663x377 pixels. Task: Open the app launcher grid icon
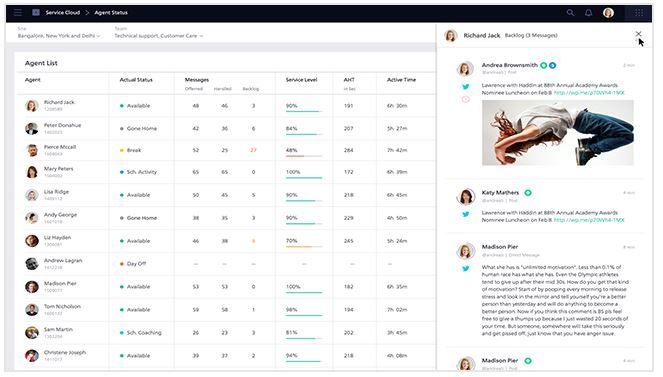click(639, 13)
